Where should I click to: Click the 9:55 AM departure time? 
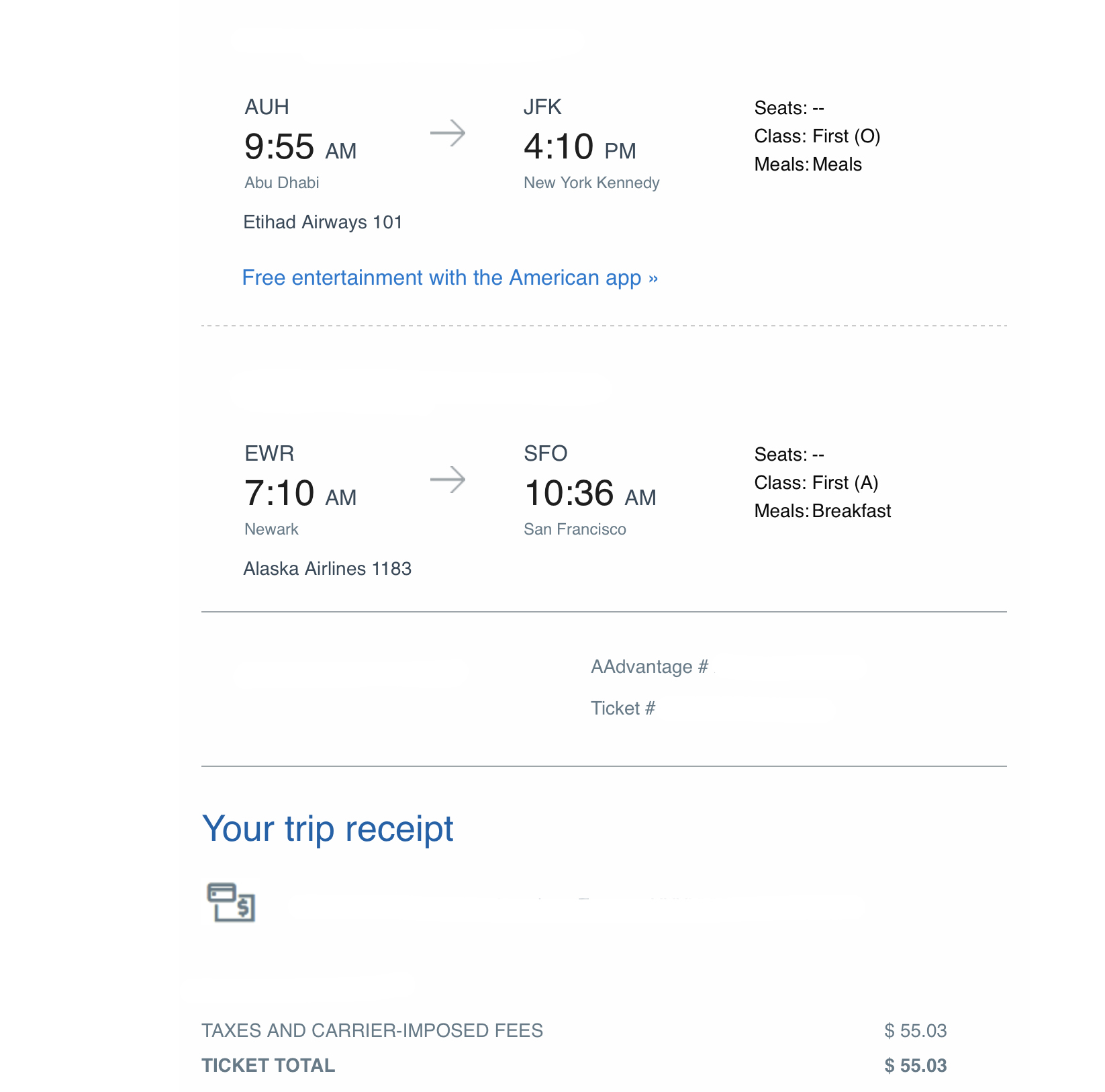pos(300,147)
